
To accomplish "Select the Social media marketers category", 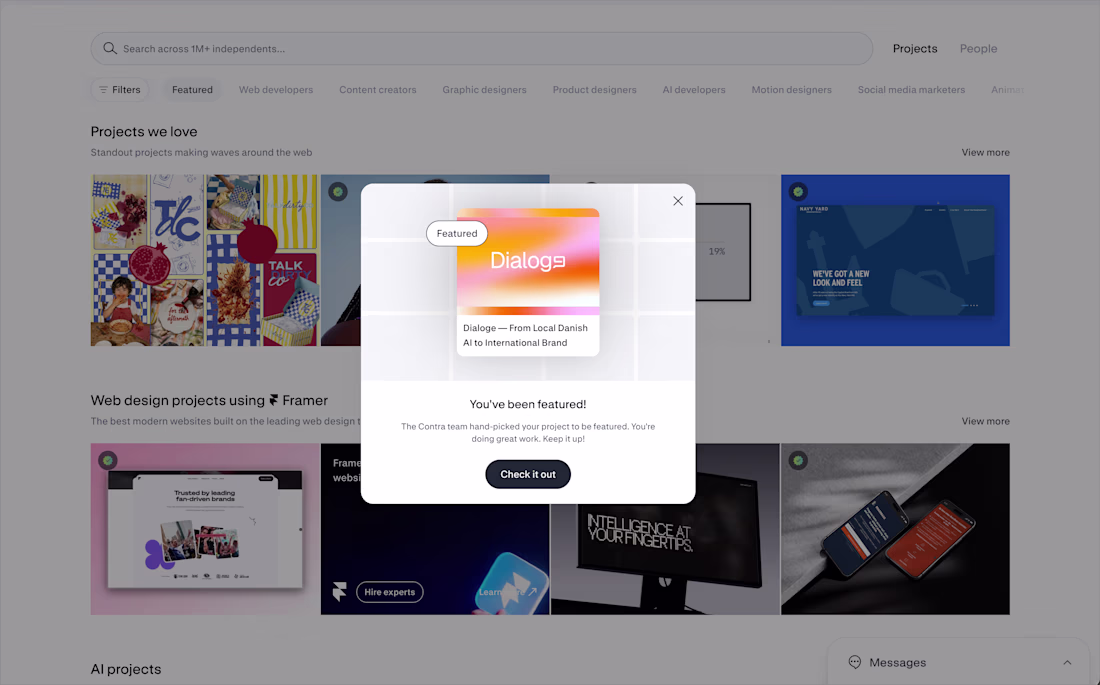I will [x=911, y=90].
